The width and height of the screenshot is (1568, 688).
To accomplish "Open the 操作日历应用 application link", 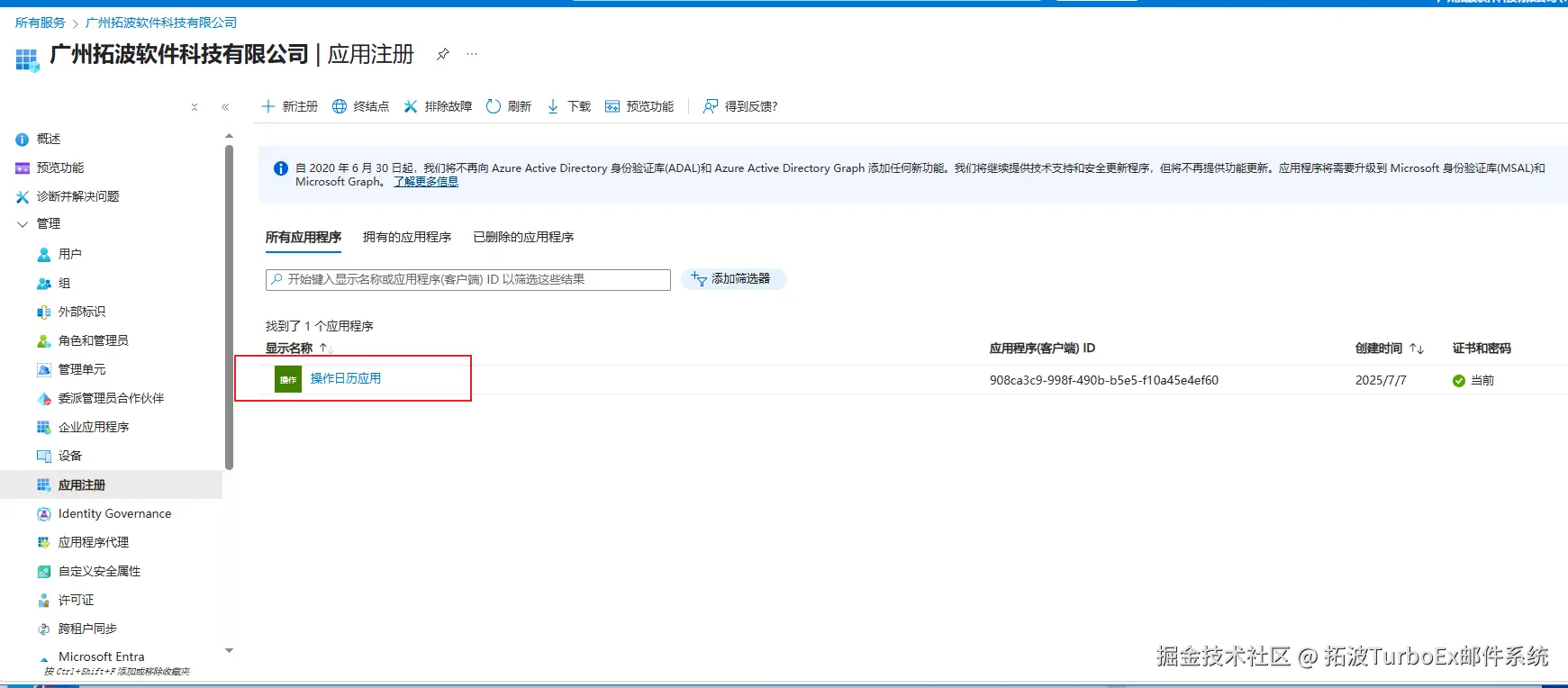I will pos(346,378).
